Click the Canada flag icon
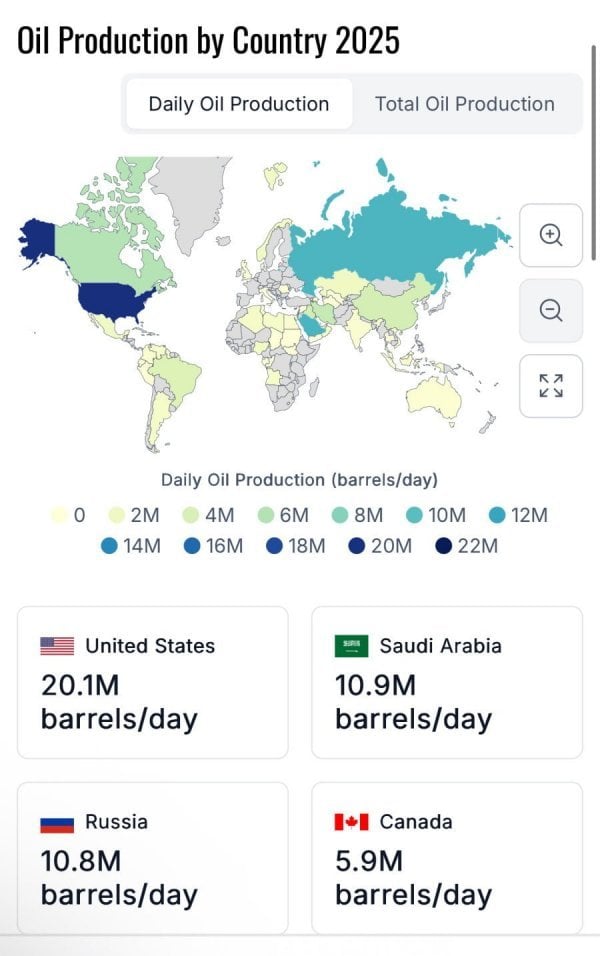The image size is (600, 956). pos(351,822)
